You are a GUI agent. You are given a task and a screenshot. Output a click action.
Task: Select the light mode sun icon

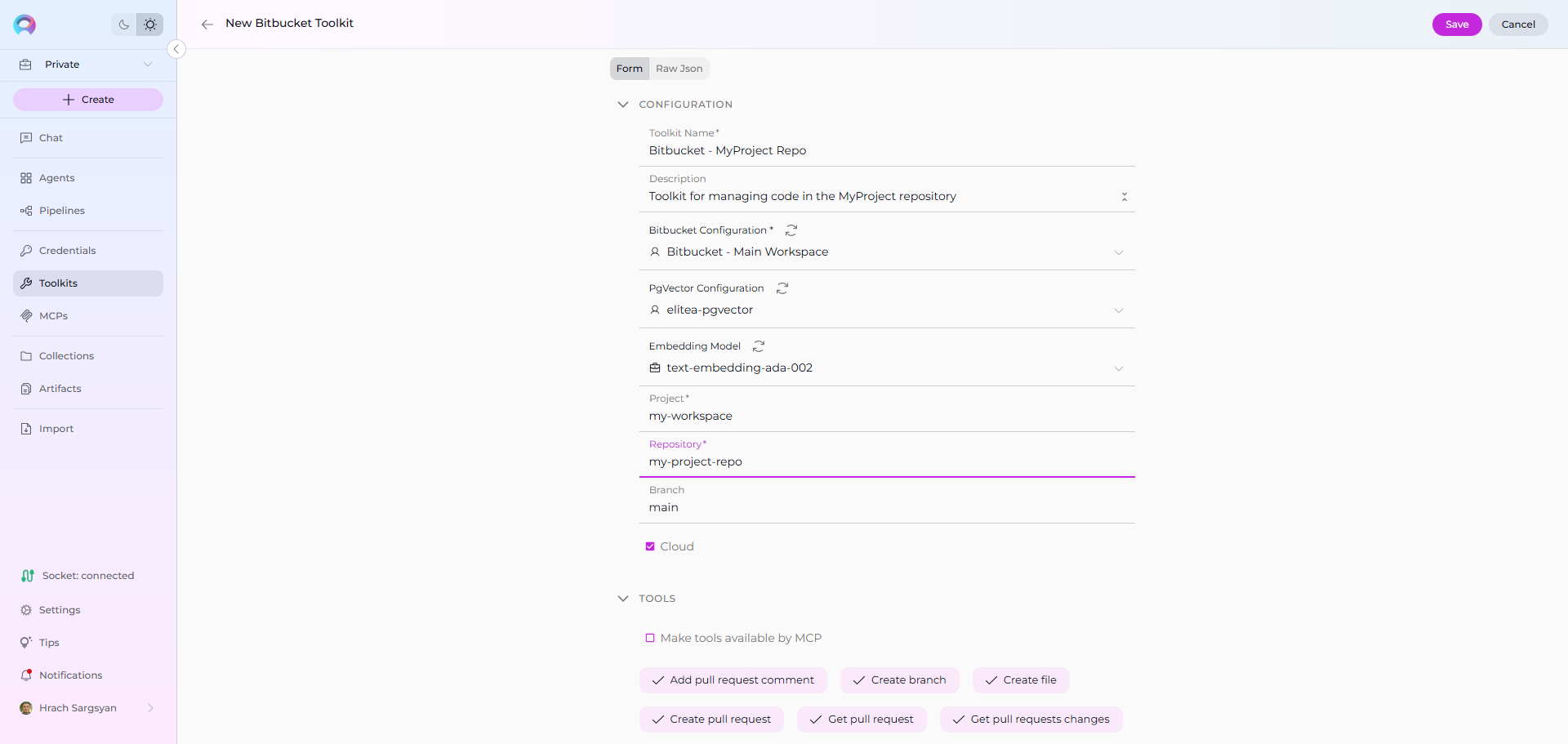click(150, 25)
